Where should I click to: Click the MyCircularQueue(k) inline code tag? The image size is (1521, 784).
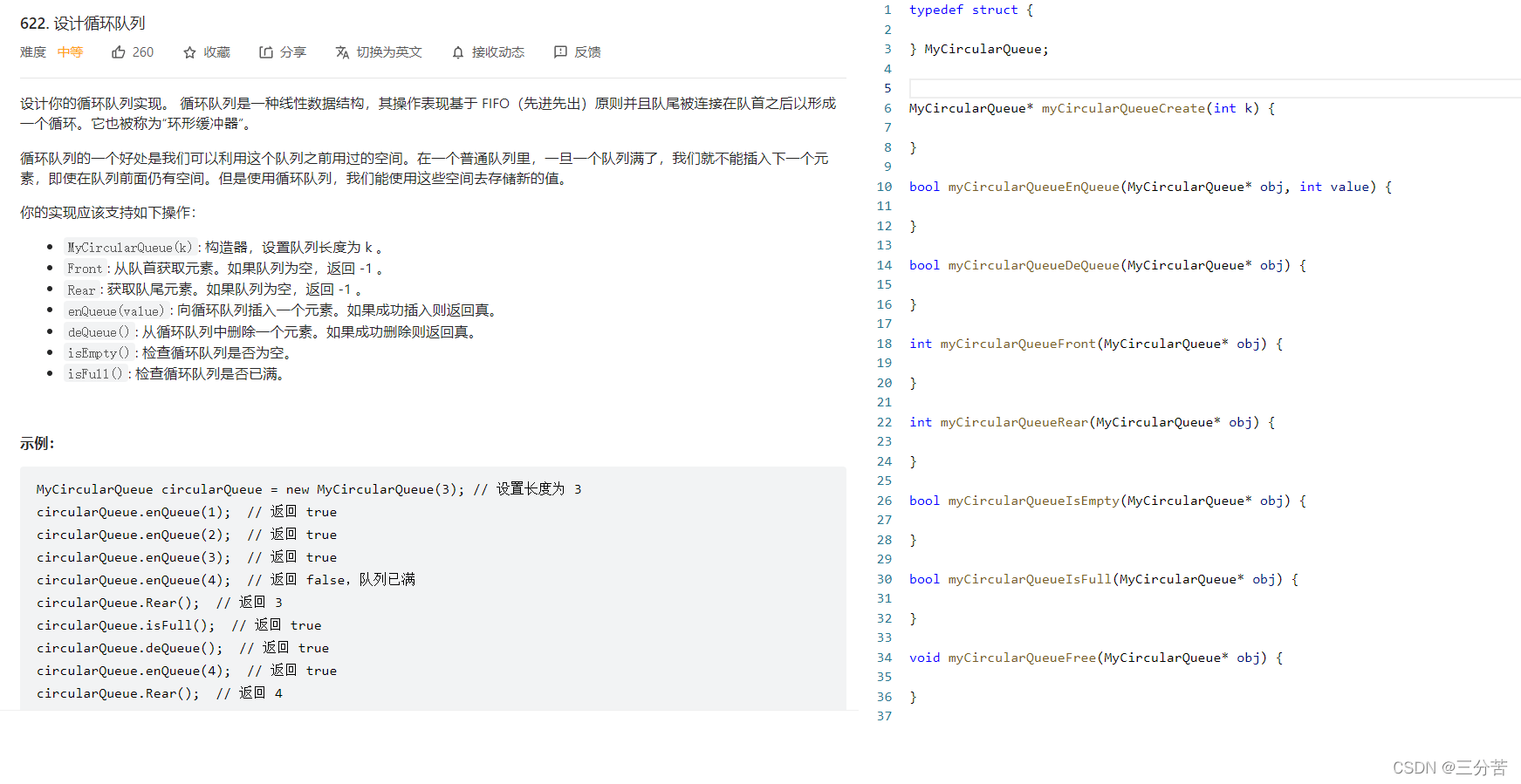pos(129,248)
